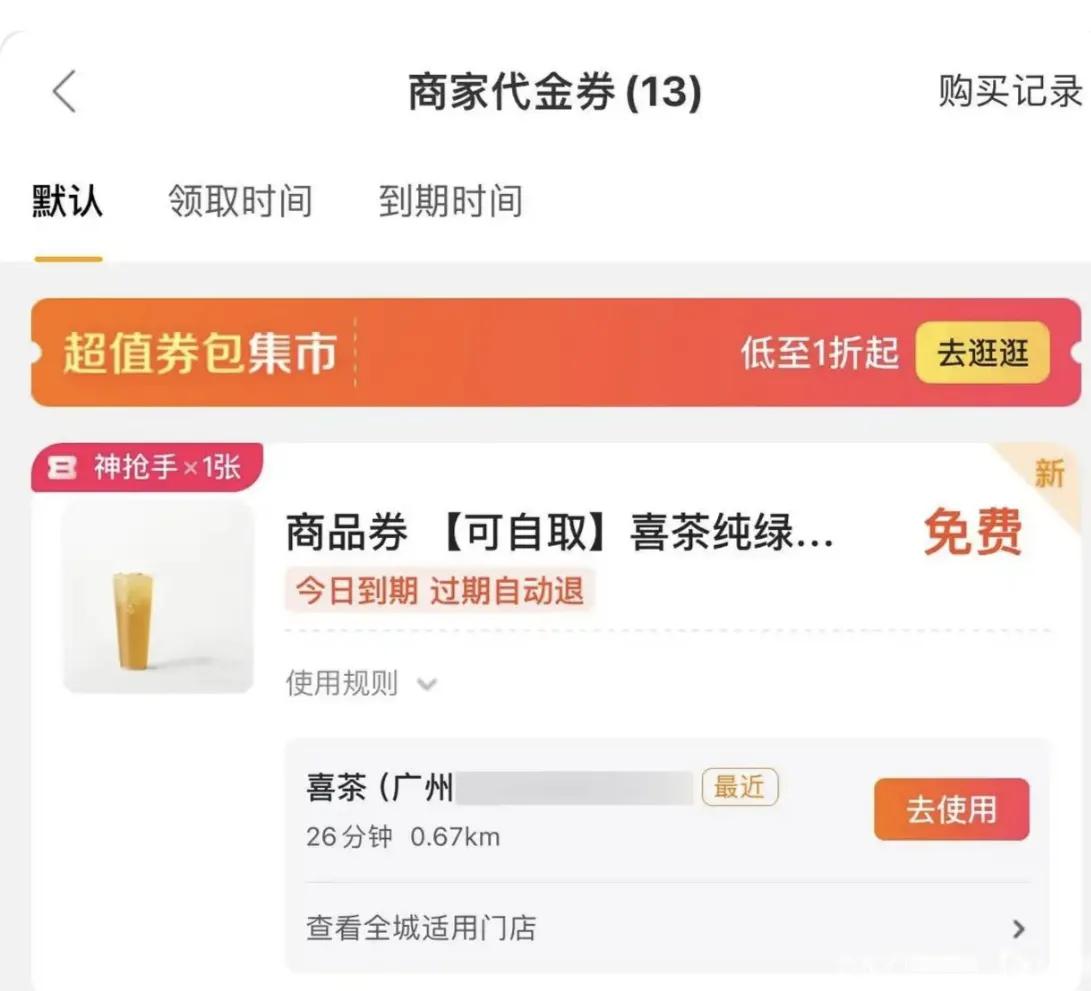Open the 喜茶 drink product thumbnail
The height and width of the screenshot is (991, 1091).
click(x=158, y=598)
